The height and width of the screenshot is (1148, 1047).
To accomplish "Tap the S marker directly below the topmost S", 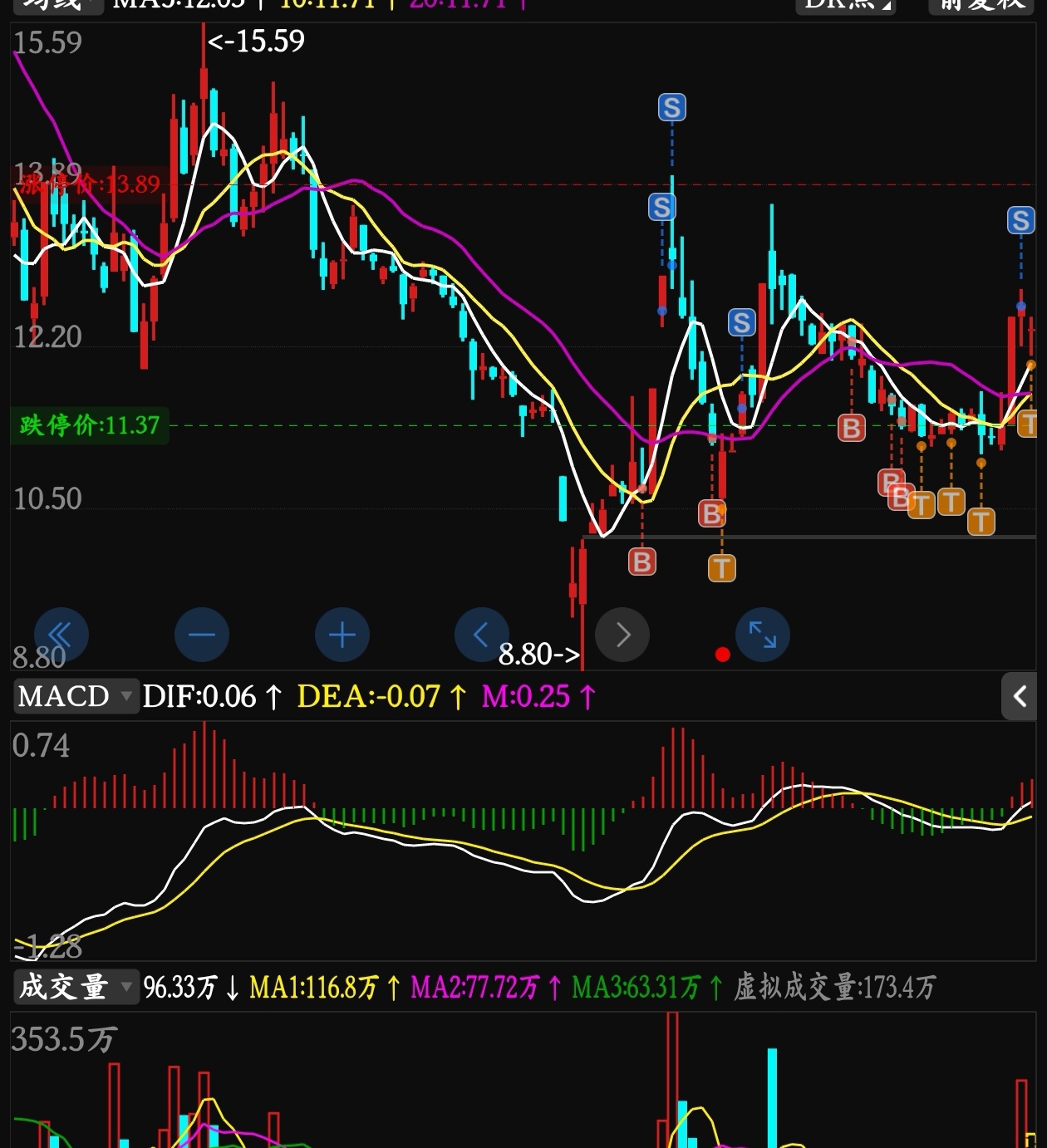I will point(662,207).
